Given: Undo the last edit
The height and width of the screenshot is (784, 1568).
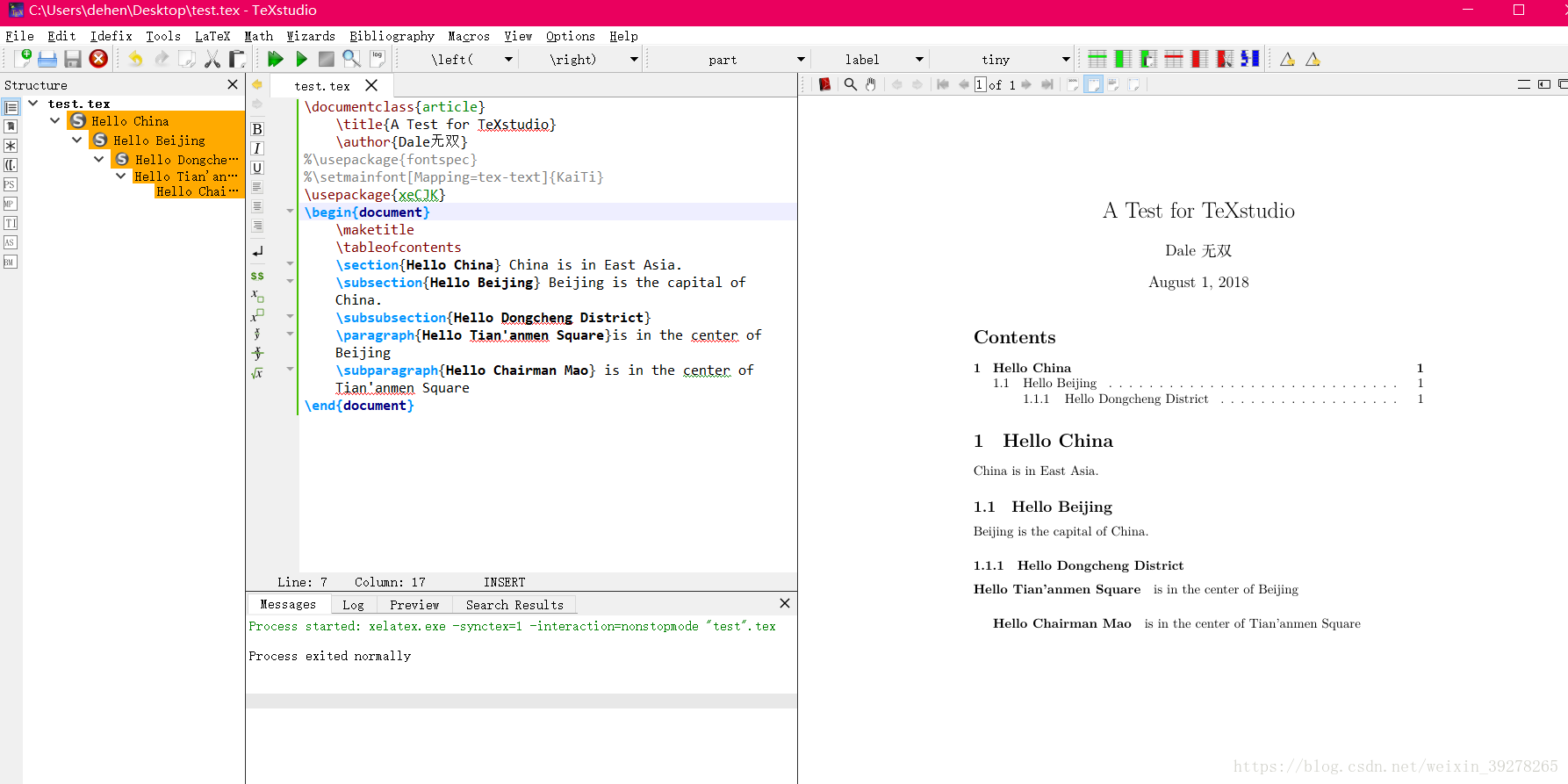Looking at the screenshot, I should (135, 59).
